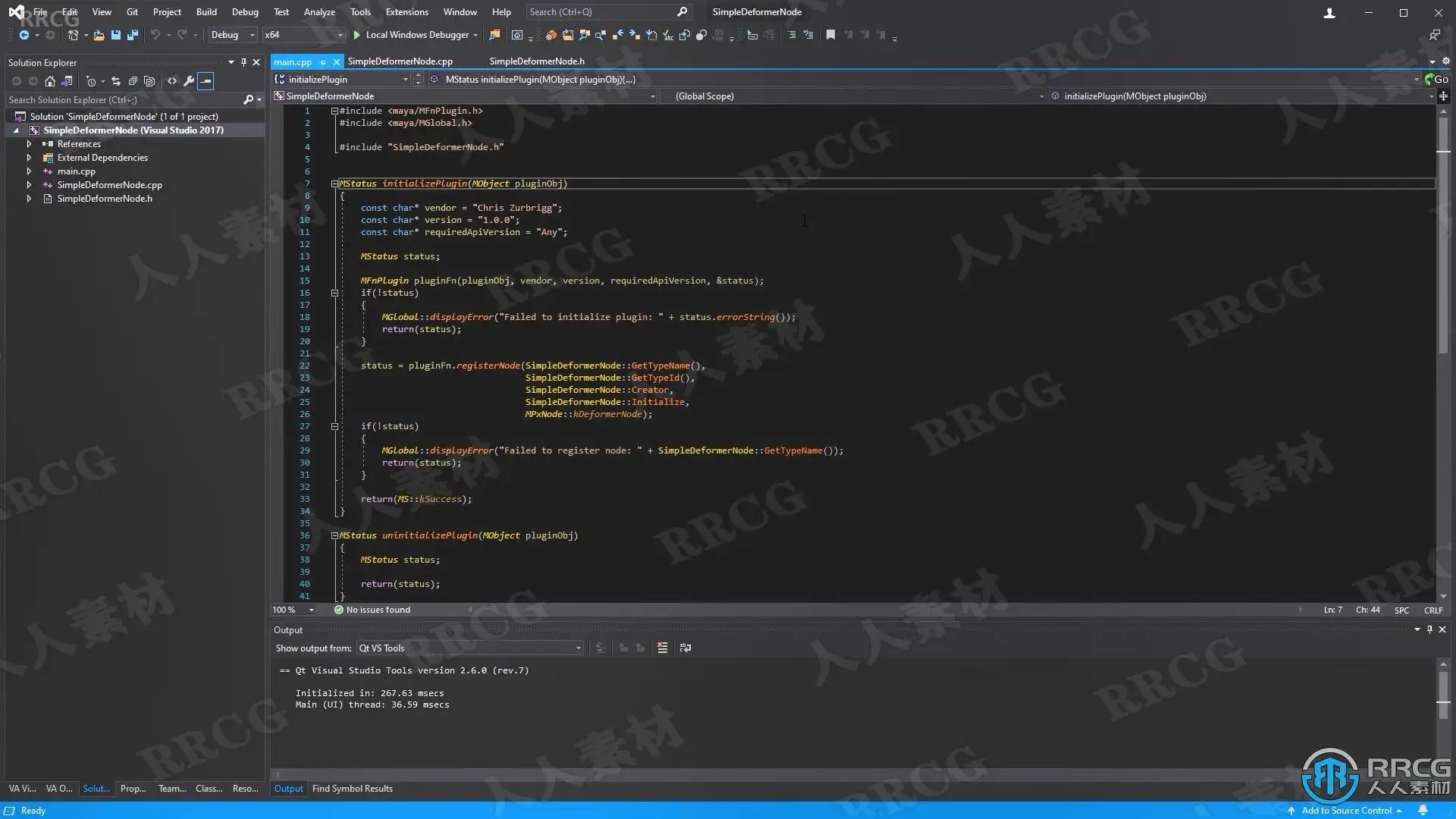Click Add to Source Control
Viewport: 1456px width, 819px height.
[1345, 810]
